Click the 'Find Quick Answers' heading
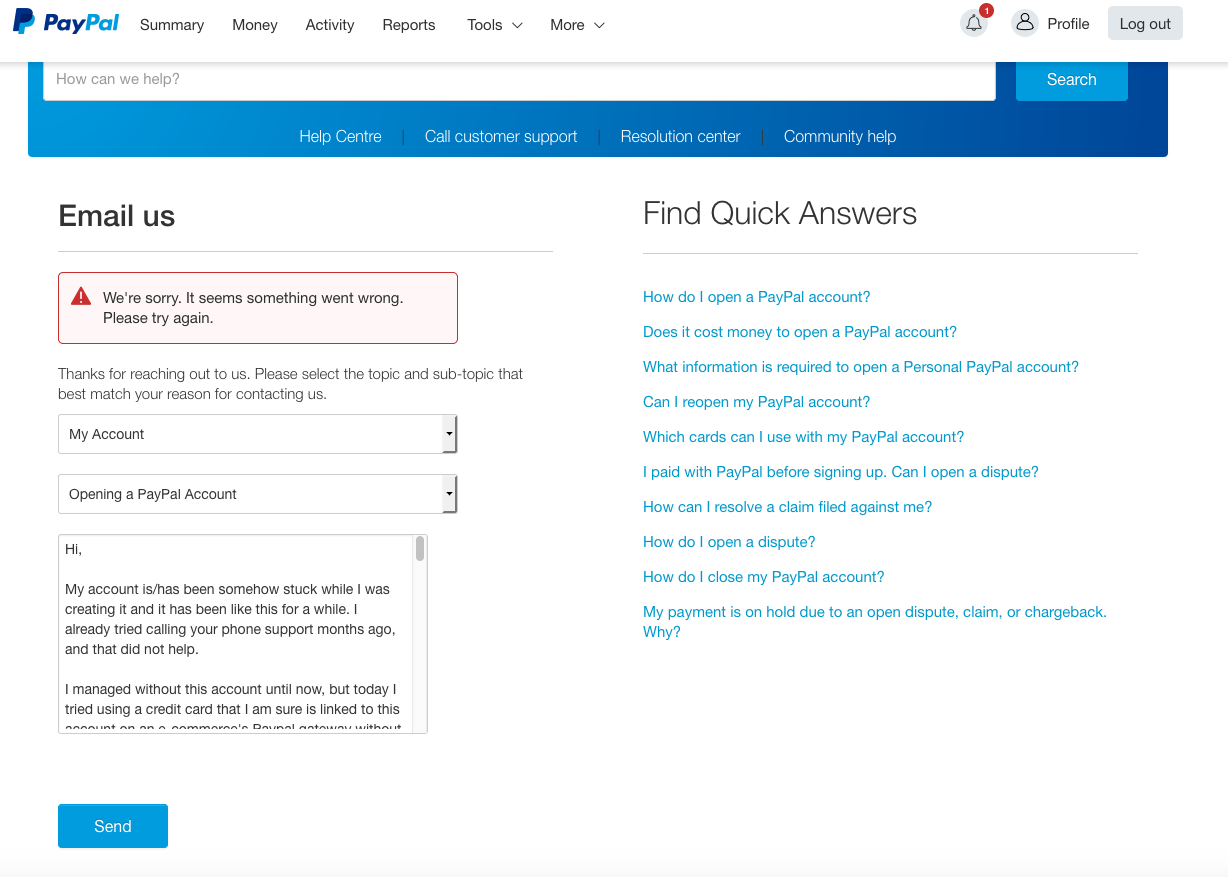1228x877 pixels. tap(780, 213)
